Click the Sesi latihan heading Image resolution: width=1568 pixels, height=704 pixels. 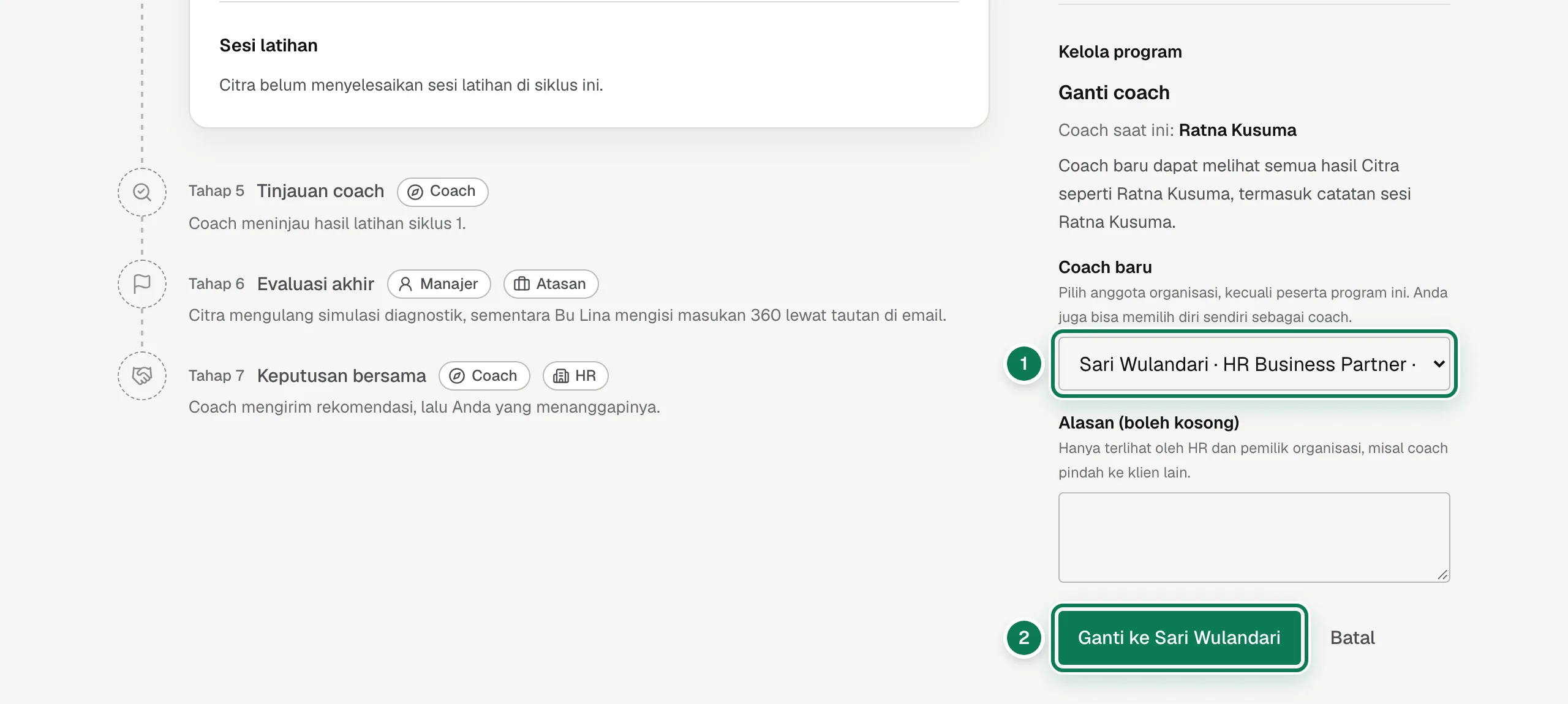pos(268,45)
